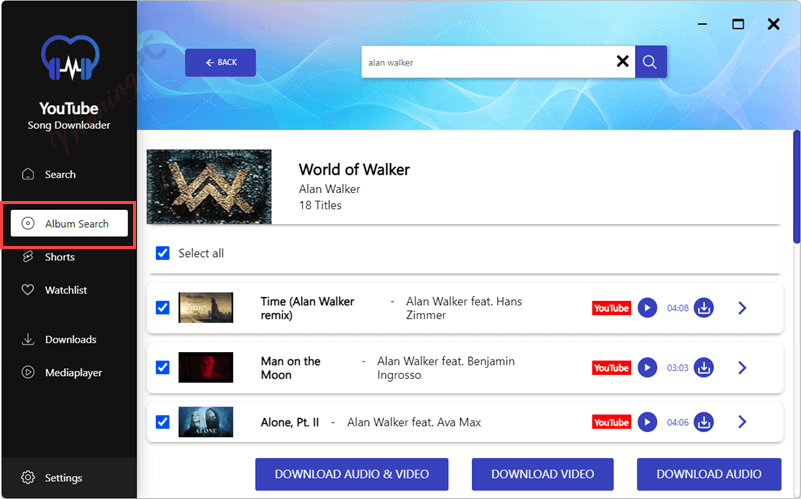Download the Alone, Pt. II track
Viewport: 801px width, 499px height.
[x=703, y=422]
